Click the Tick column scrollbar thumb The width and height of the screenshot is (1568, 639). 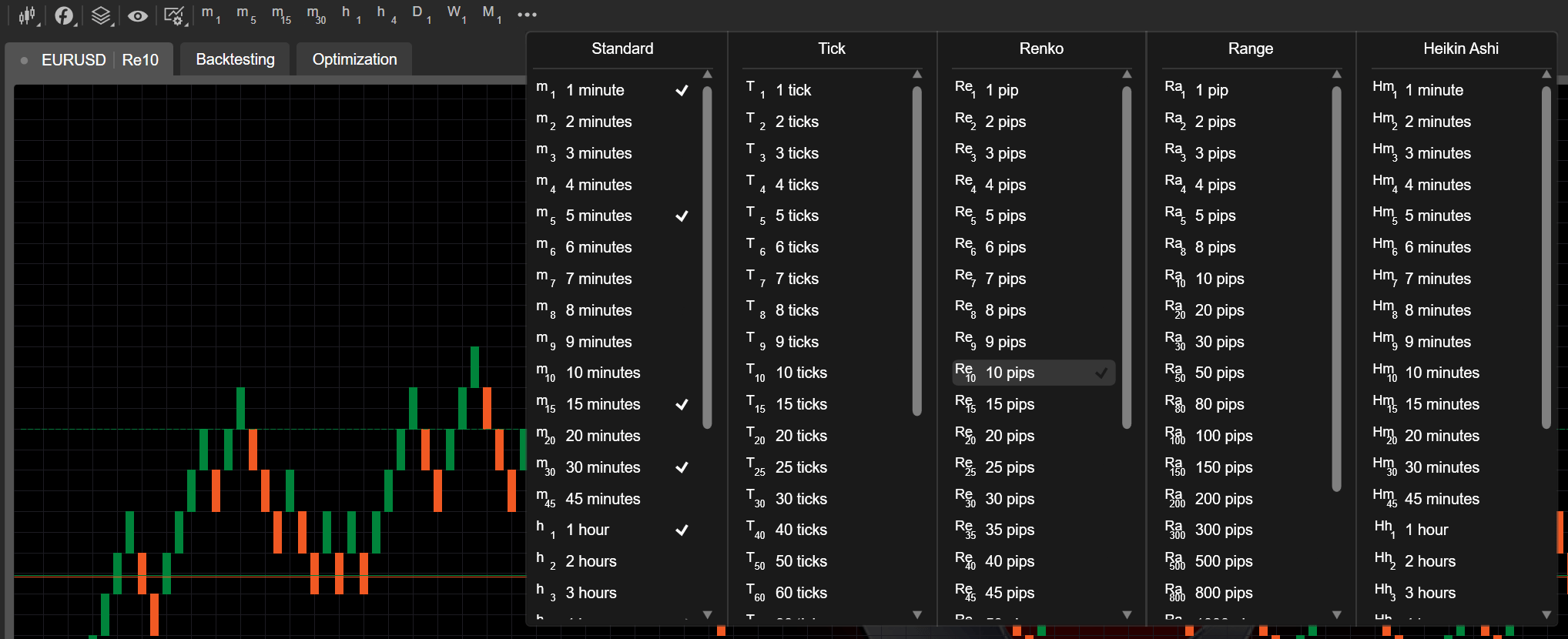pos(916,251)
